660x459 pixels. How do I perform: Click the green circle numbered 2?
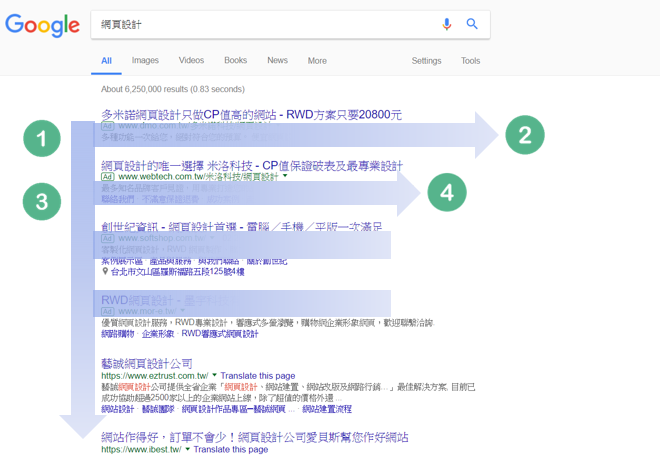[x=525, y=134]
